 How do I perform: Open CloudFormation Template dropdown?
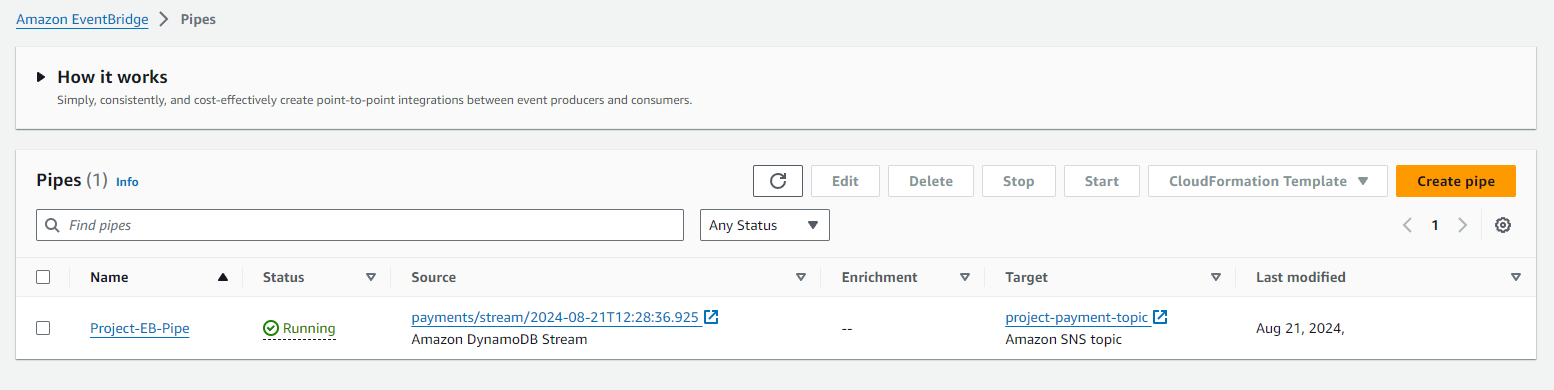pos(1268,181)
